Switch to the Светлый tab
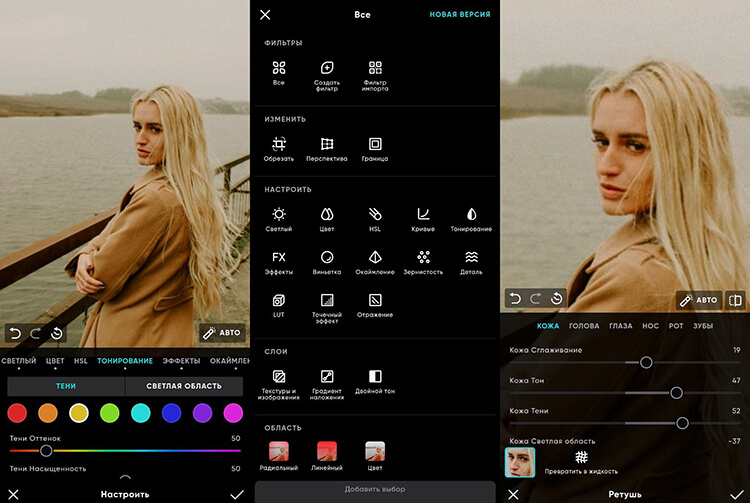This screenshot has width=750, height=503. [x=19, y=361]
